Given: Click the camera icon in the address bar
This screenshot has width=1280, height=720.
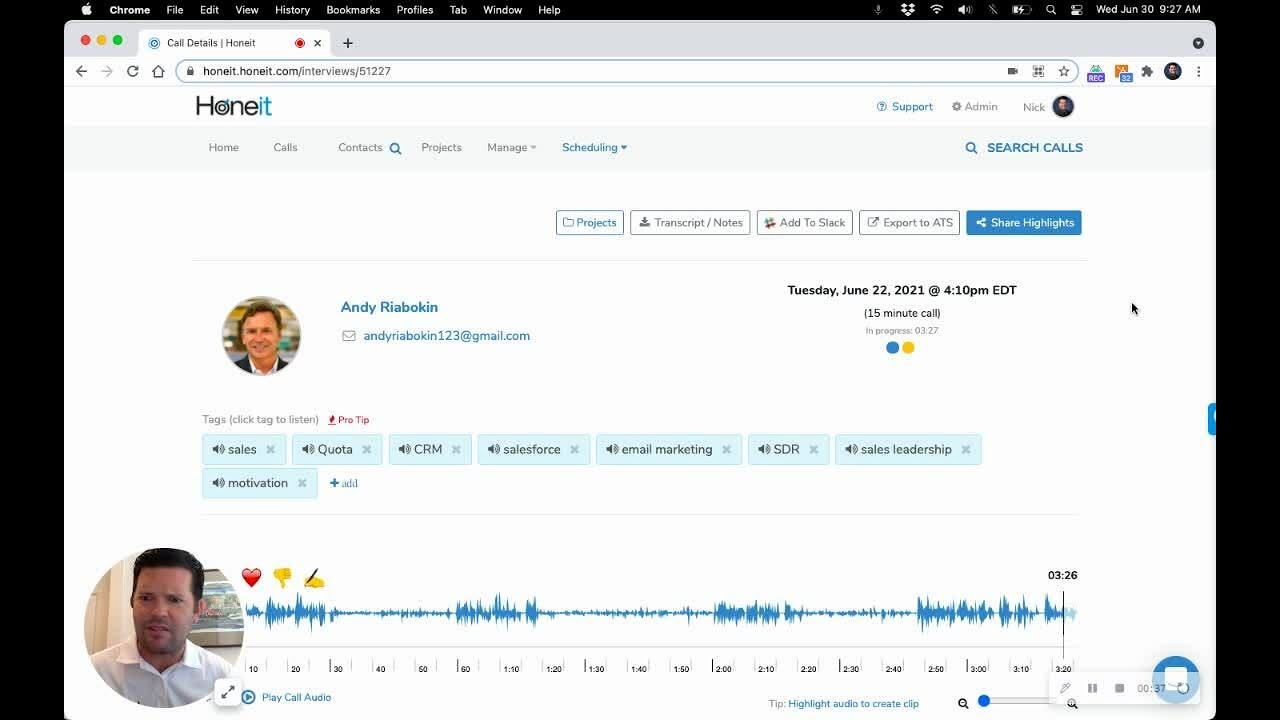Looking at the screenshot, I should (1012, 71).
